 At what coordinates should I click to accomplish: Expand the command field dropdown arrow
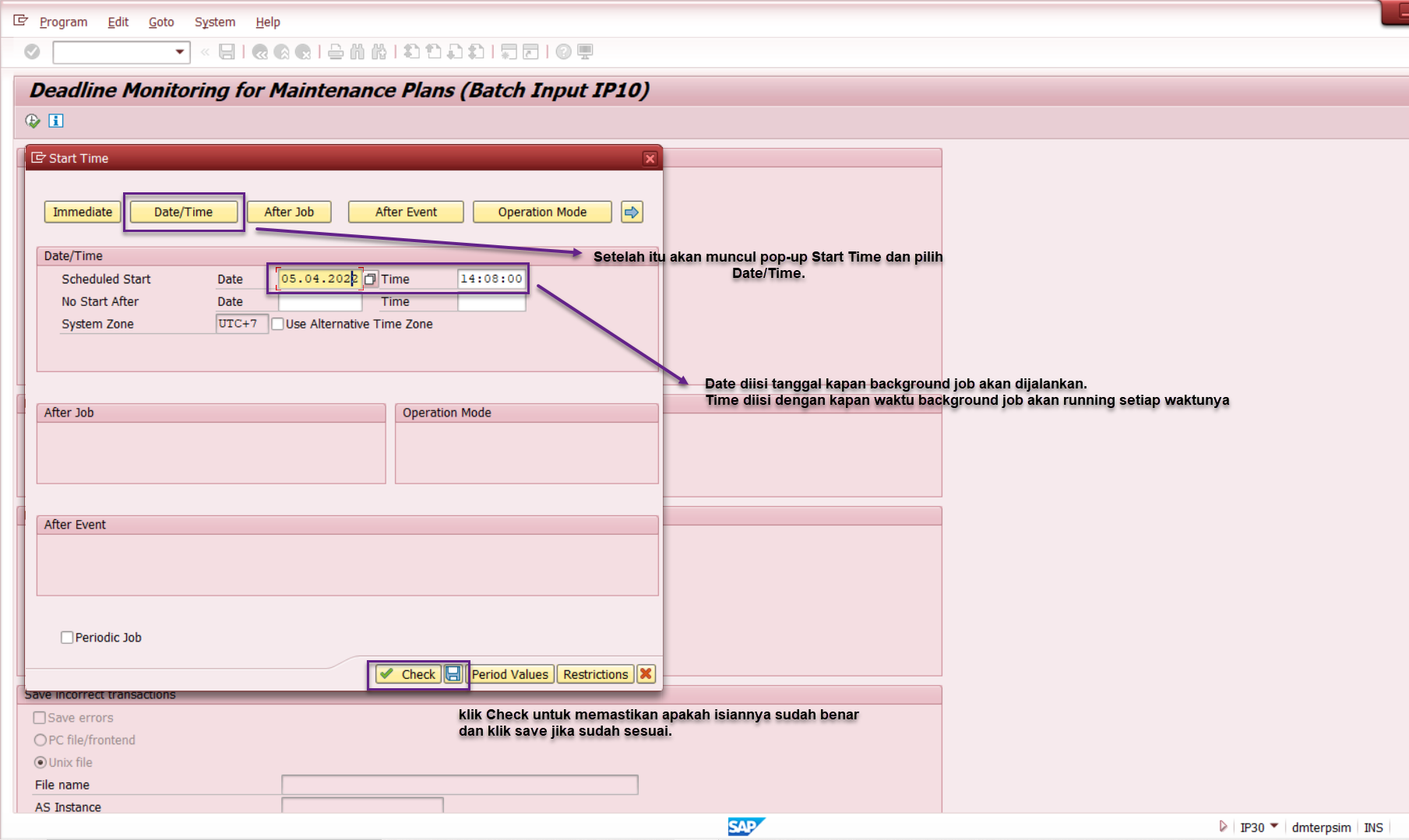180,52
